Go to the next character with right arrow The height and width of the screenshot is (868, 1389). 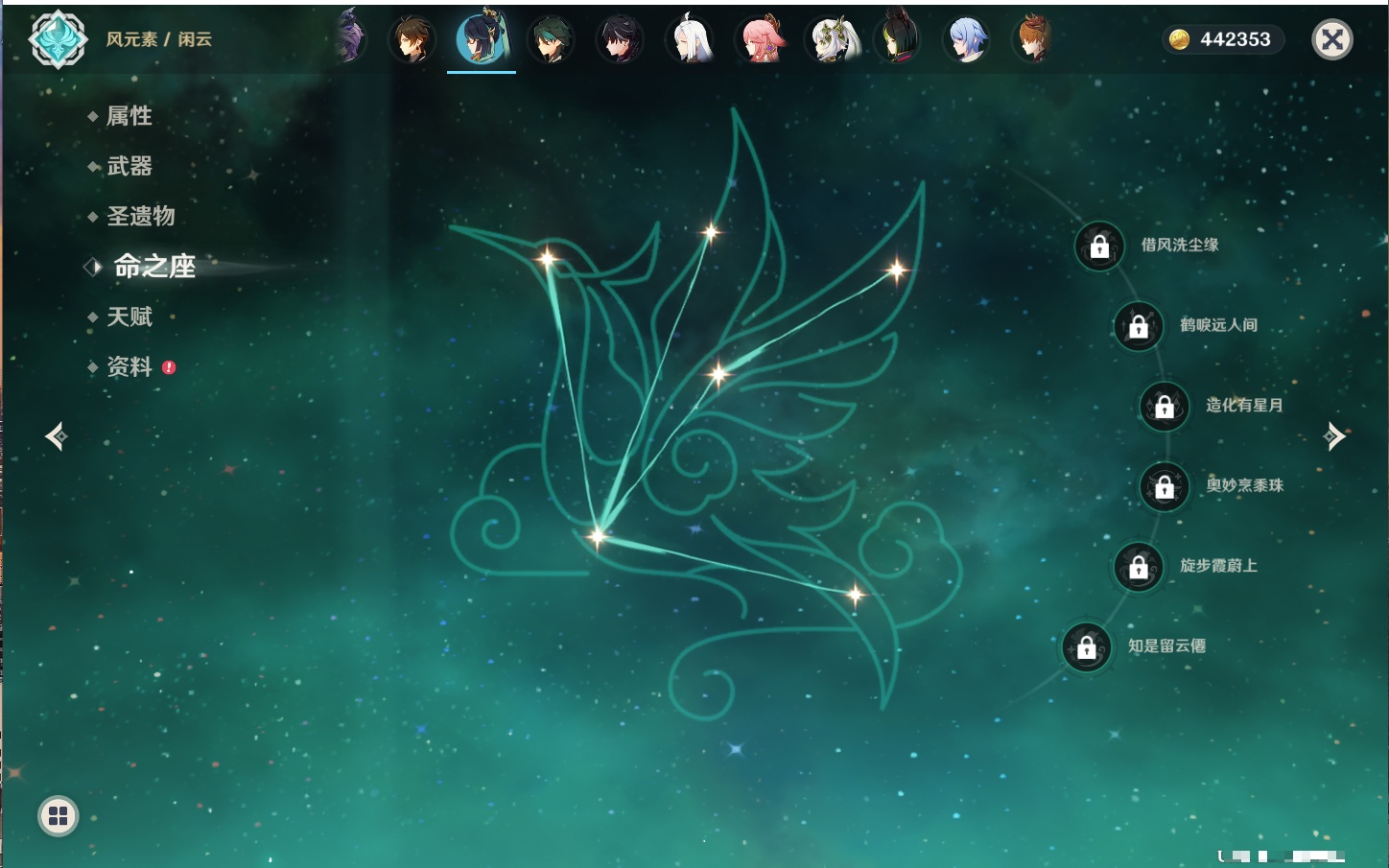(1334, 437)
